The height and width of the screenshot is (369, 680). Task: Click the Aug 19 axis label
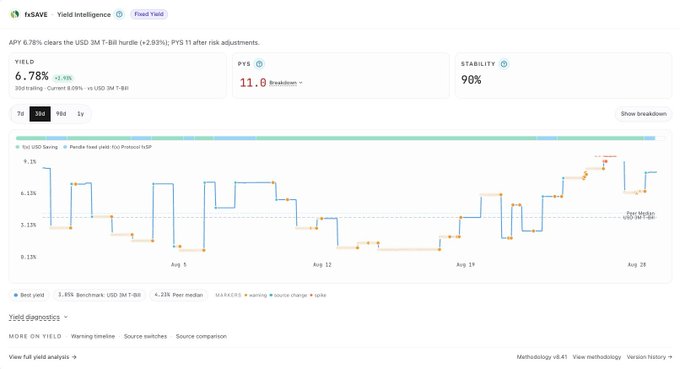tap(465, 265)
